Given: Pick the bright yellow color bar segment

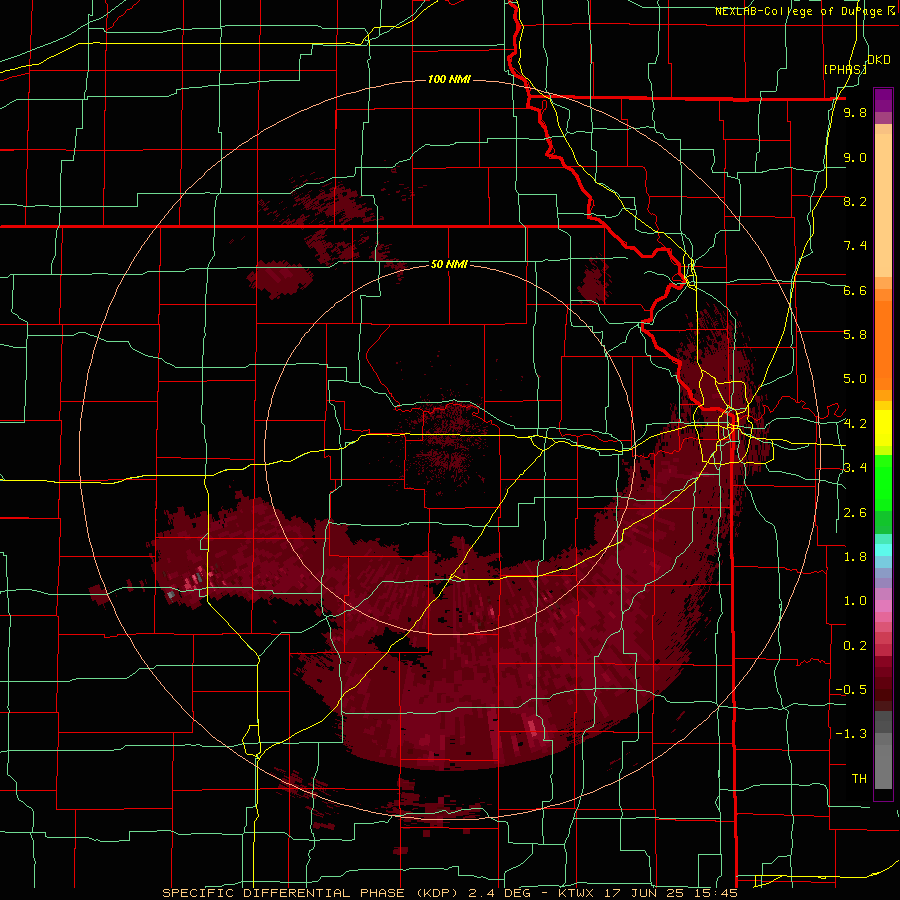Looking at the screenshot, I should (883, 428).
